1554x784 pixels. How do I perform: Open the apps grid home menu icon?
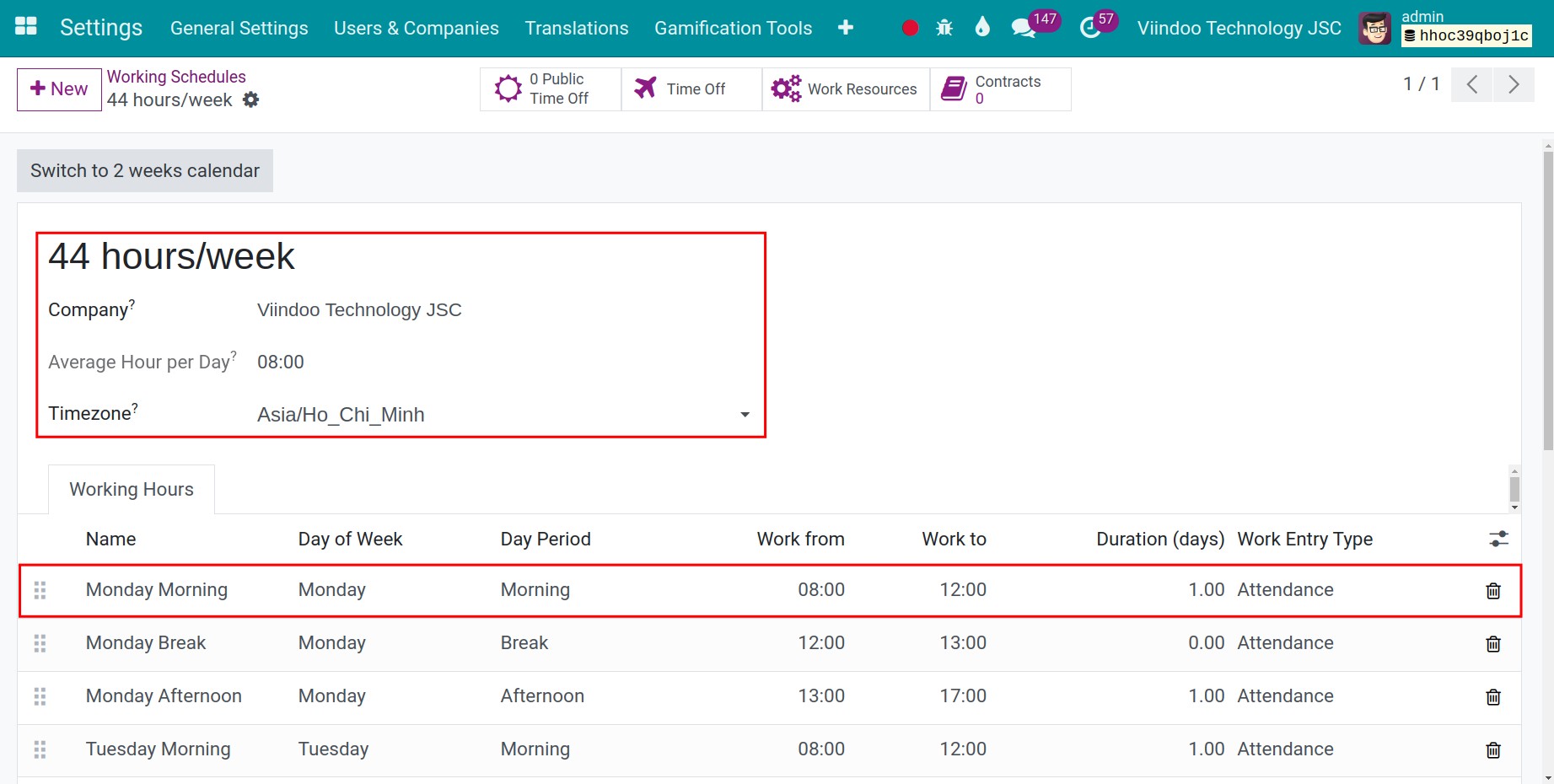click(x=26, y=26)
